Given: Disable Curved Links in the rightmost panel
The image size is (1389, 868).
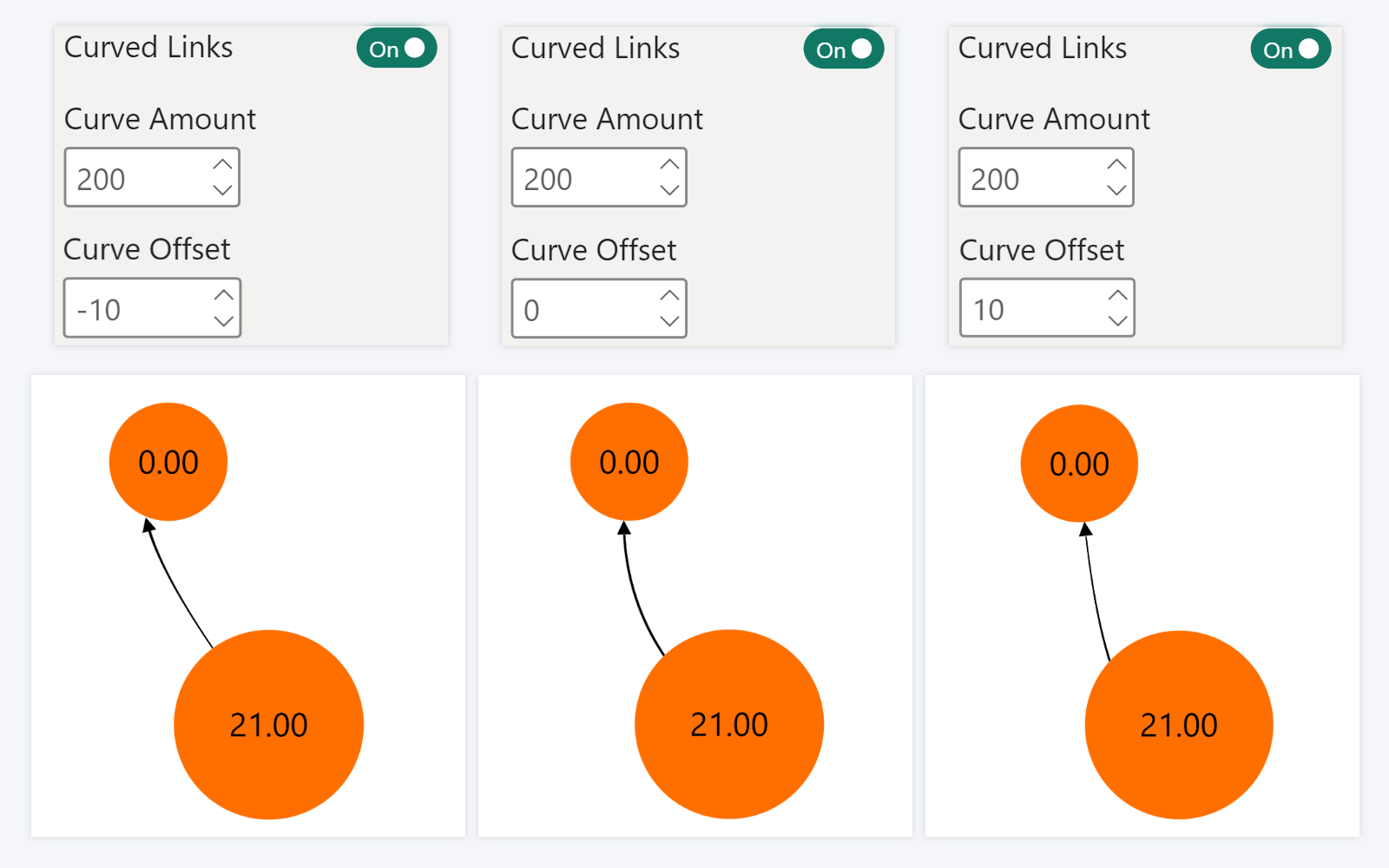Looking at the screenshot, I should point(1290,50).
